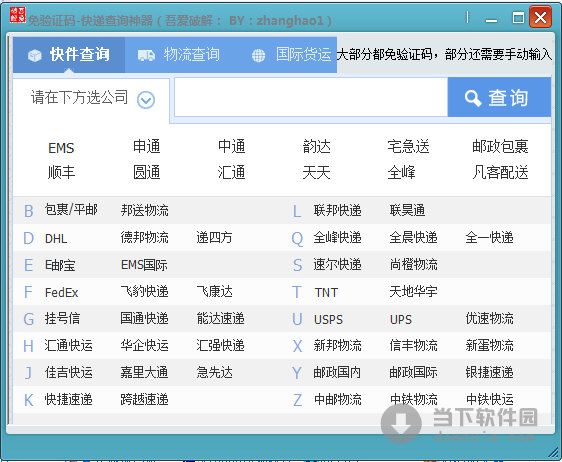
Task: Pick 跨越速递 in the K row
Action: click(144, 399)
